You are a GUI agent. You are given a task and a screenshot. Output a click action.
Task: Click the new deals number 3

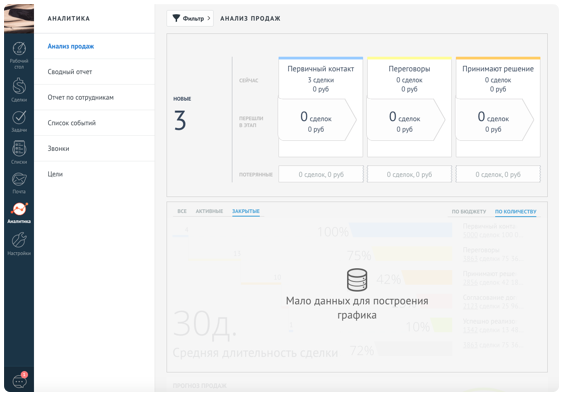click(180, 120)
